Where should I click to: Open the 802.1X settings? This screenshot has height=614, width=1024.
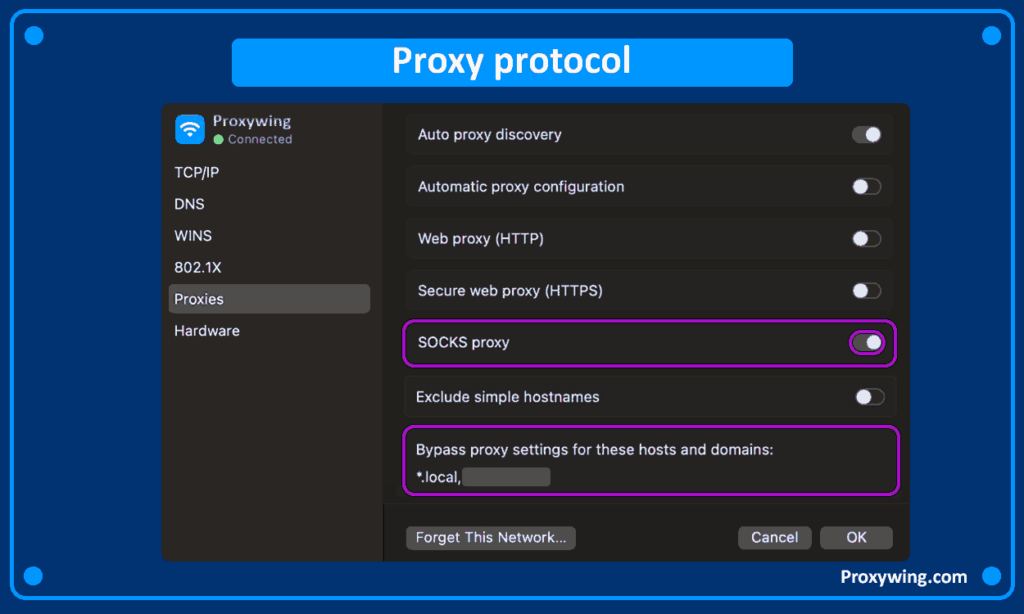[196, 268]
